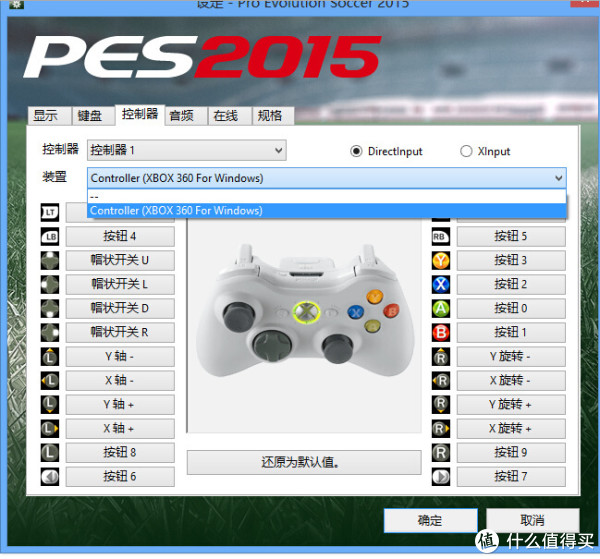Click the yellow Y button icon
Screen dimensions: 600x559
441,261
